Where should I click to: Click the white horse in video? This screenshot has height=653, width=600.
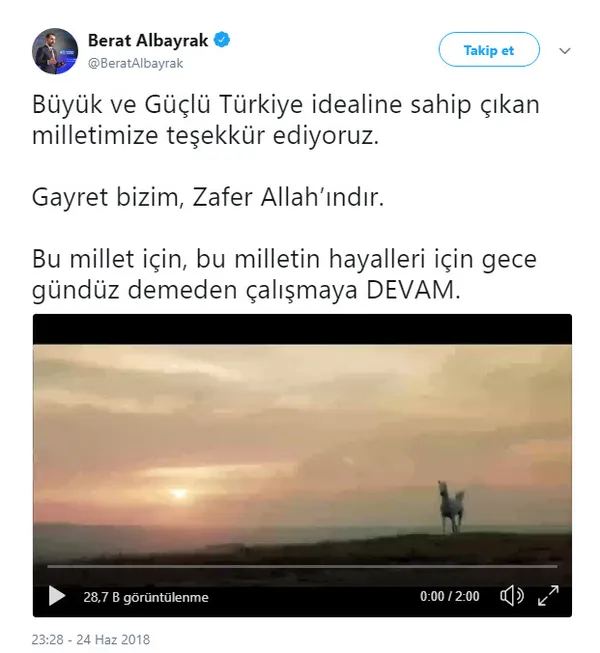tap(451, 507)
